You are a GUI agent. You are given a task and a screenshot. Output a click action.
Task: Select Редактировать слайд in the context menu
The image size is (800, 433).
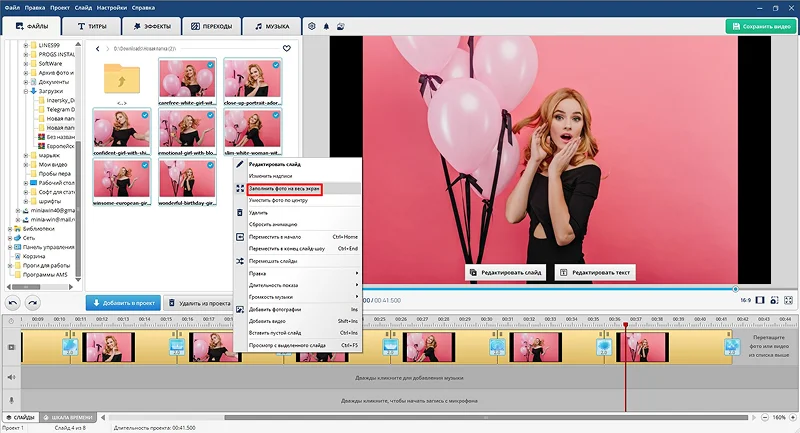point(297,164)
